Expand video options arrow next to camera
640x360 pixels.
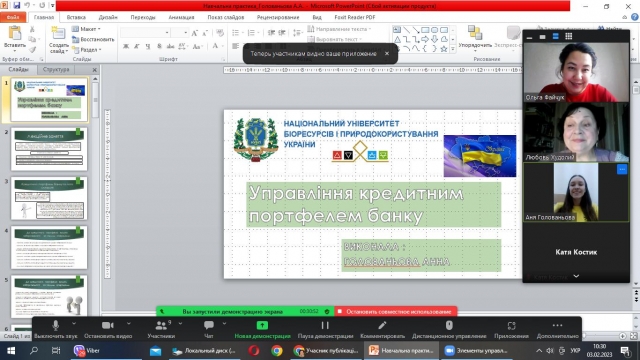129,323
